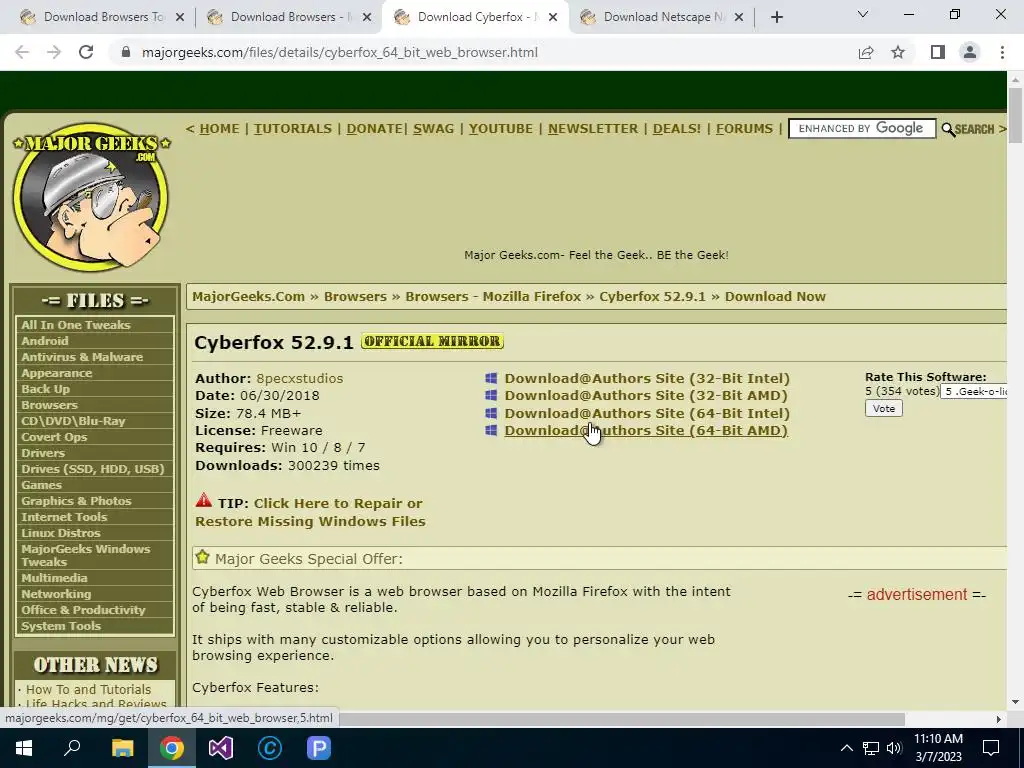The height and width of the screenshot is (768, 1024).
Task: Open How To and Tutorials news link
Action: [88, 689]
